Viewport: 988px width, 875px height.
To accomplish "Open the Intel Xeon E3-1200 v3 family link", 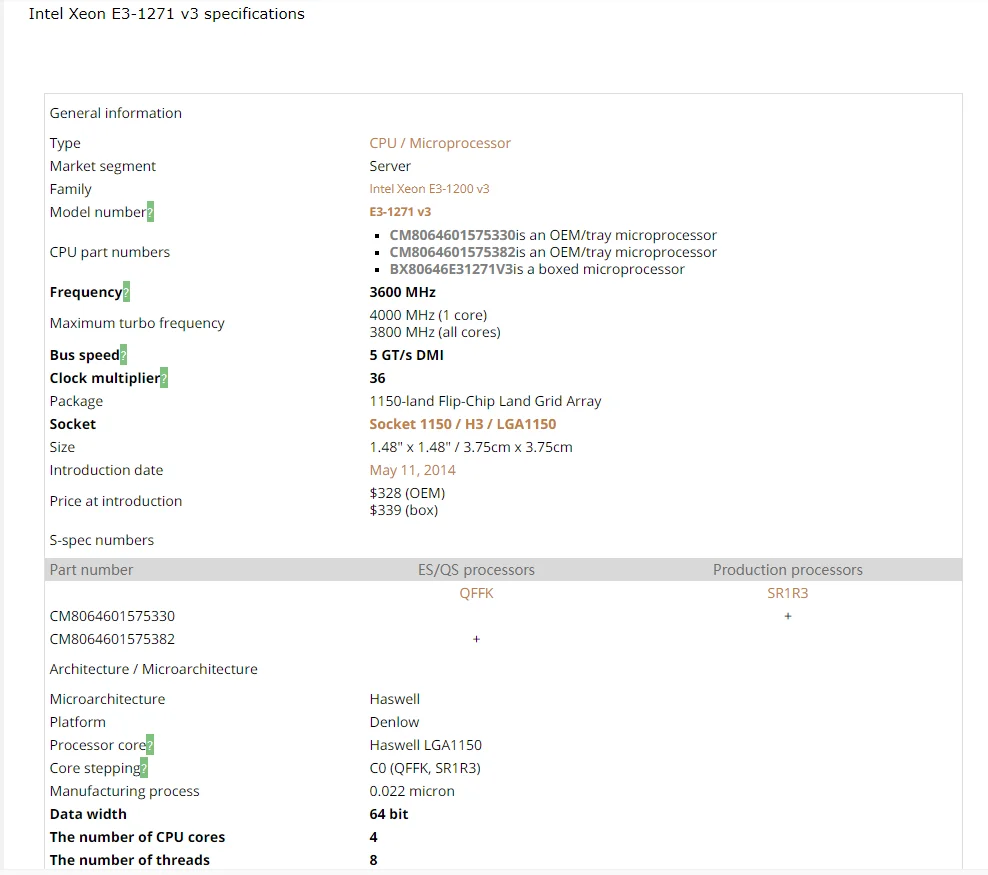I will point(429,189).
